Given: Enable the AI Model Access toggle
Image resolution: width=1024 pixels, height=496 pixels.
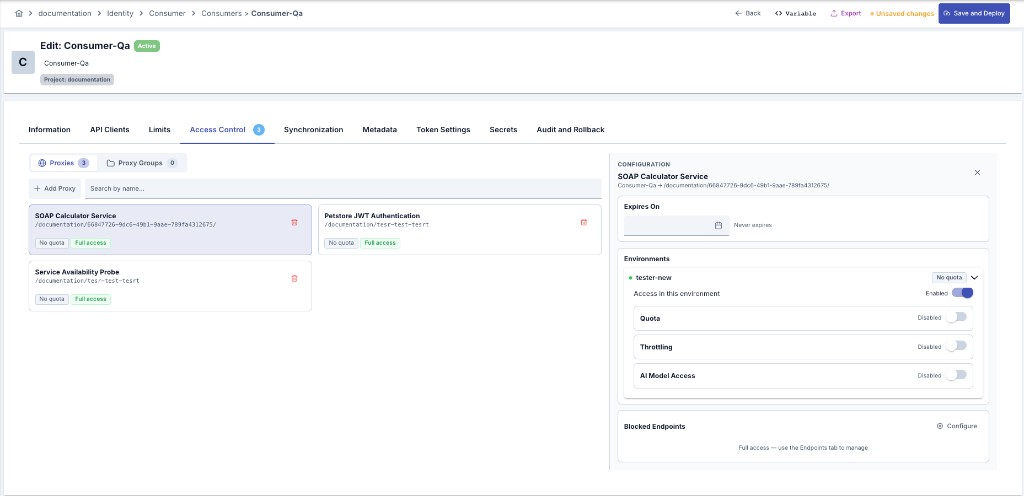Looking at the screenshot, I should click(x=955, y=375).
